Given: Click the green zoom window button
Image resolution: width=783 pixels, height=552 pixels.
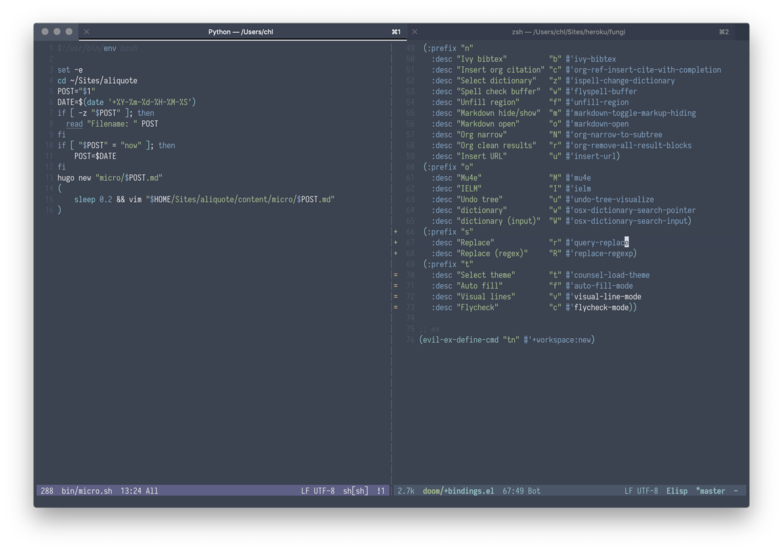Looking at the screenshot, I should pyautogui.click(x=70, y=32).
